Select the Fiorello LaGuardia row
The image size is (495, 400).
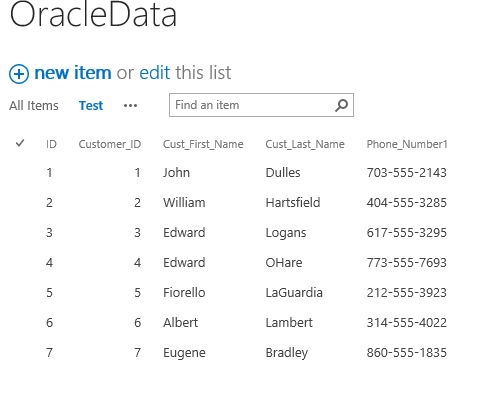[x=247, y=293]
